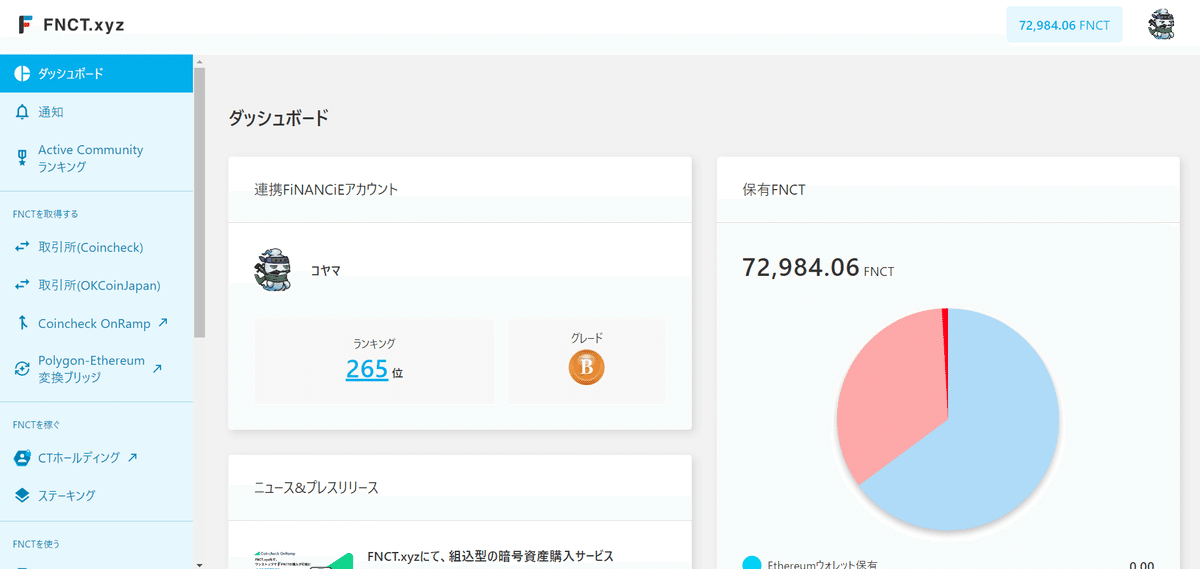Click the FNCTを取得する section label
This screenshot has height=569, width=1200.
[45, 214]
